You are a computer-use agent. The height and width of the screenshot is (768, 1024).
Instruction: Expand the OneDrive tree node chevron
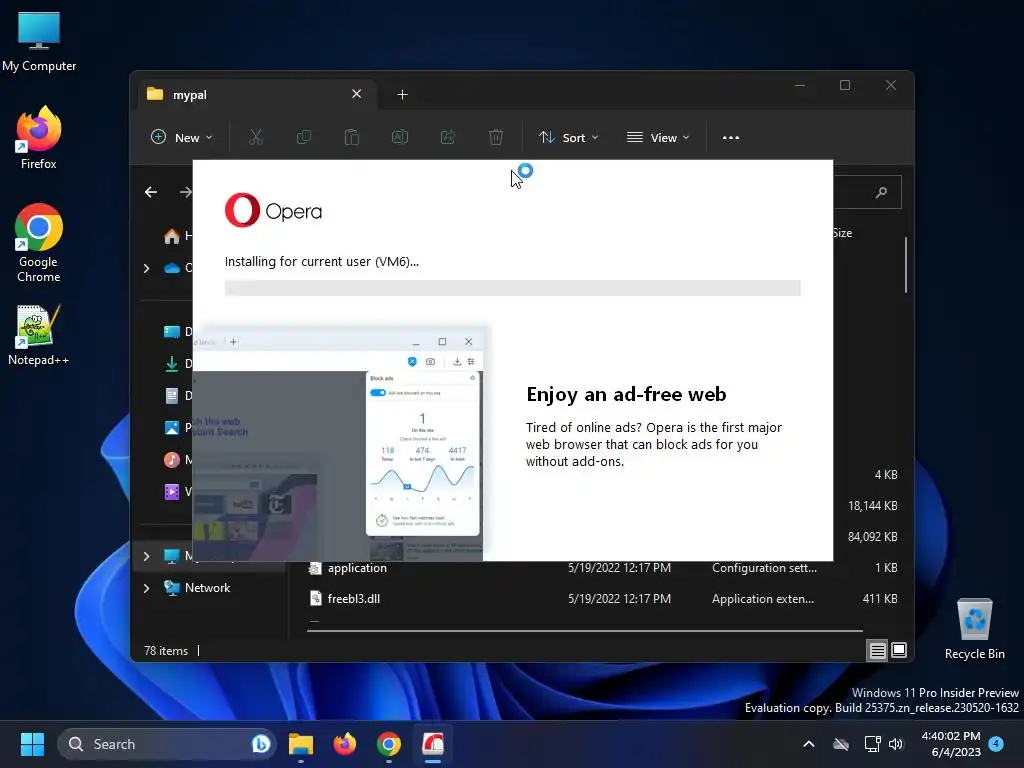point(146,268)
